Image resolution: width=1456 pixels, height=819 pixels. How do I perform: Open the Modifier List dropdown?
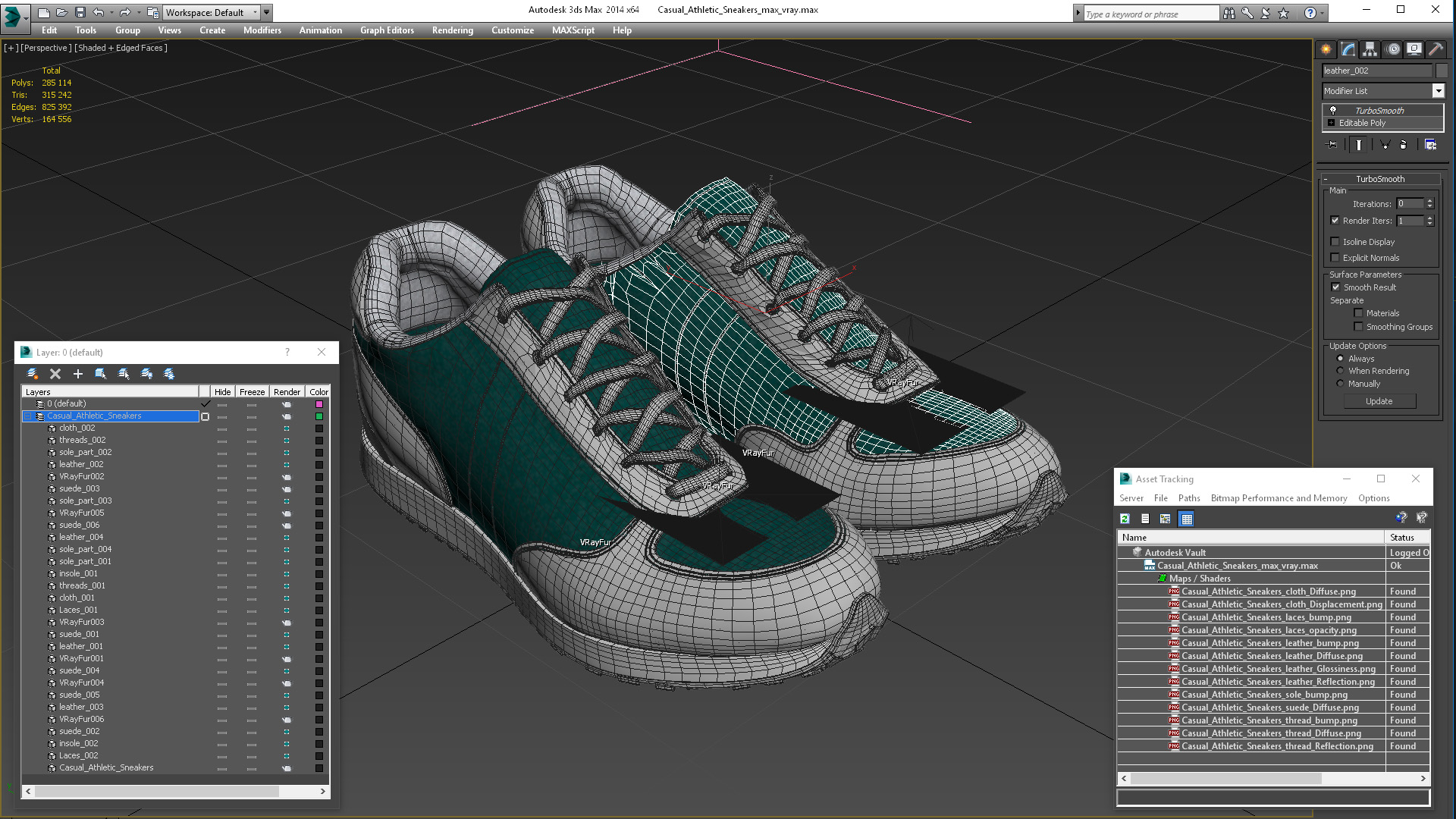(1438, 91)
